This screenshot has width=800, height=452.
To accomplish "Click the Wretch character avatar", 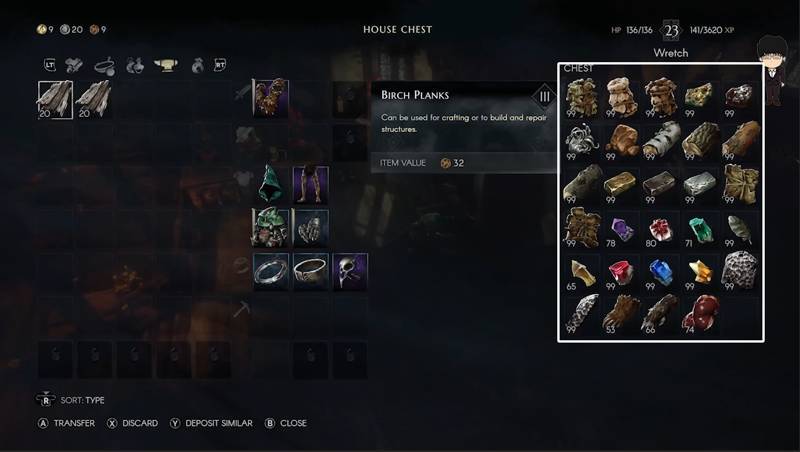I will coord(774,69).
